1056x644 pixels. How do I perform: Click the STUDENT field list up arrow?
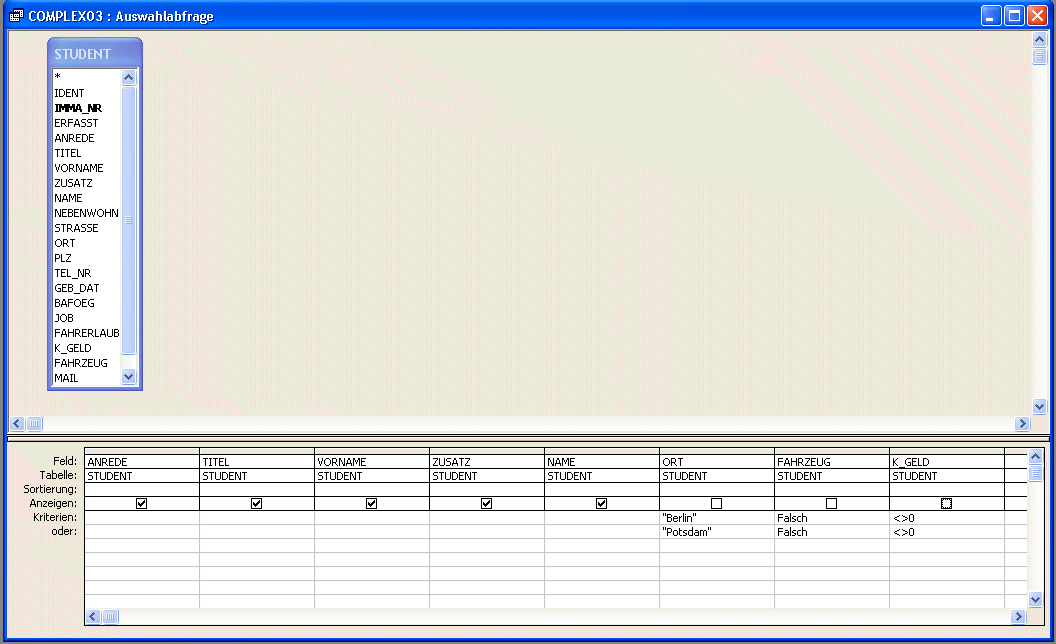[x=129, y=77]
